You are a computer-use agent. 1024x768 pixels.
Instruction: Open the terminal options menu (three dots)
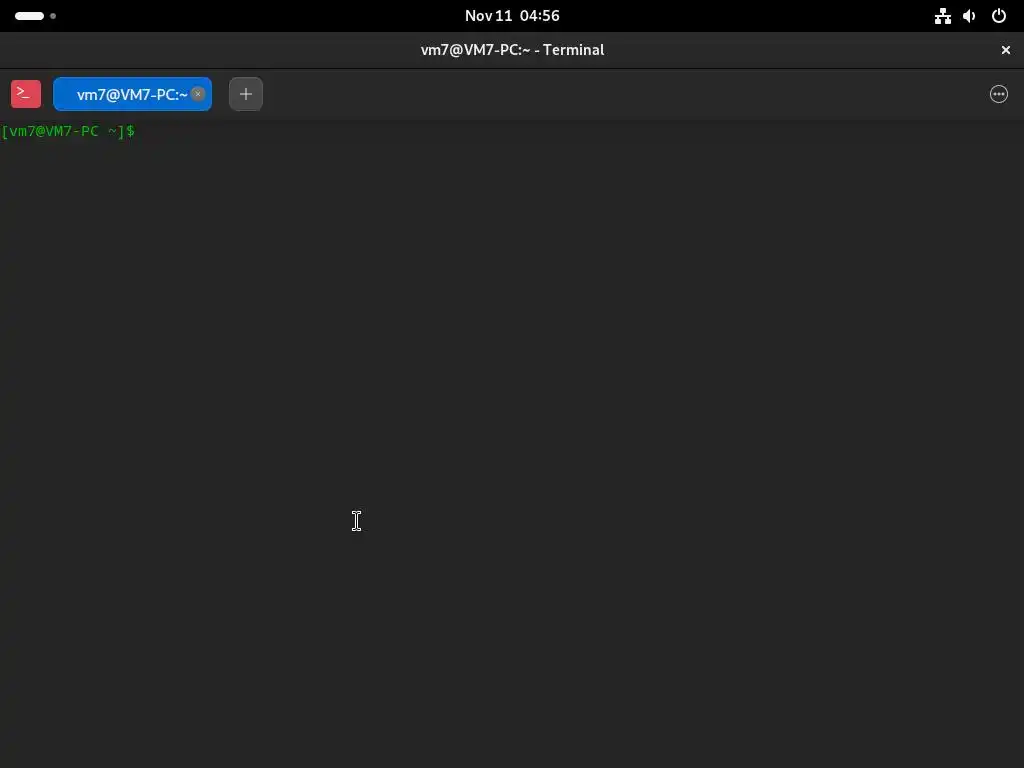tap(999, 94)
